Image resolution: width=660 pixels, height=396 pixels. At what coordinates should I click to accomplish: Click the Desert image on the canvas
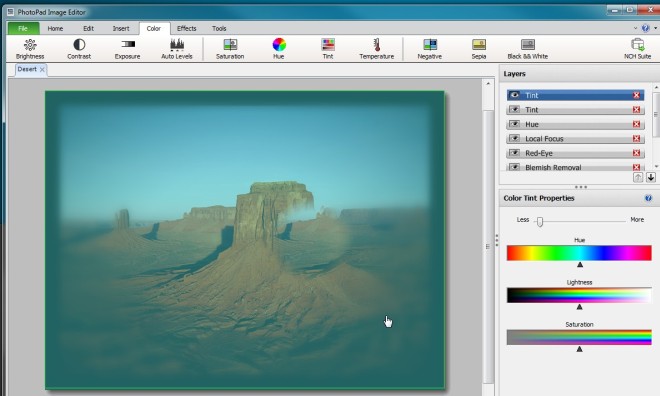pos(245,240)
